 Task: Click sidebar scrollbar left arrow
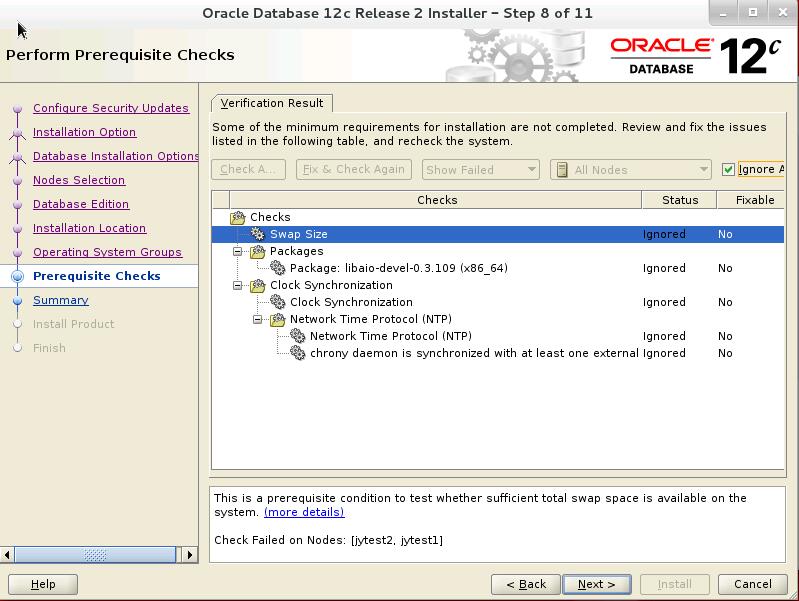pyautogui.click(x=7, y=555)
